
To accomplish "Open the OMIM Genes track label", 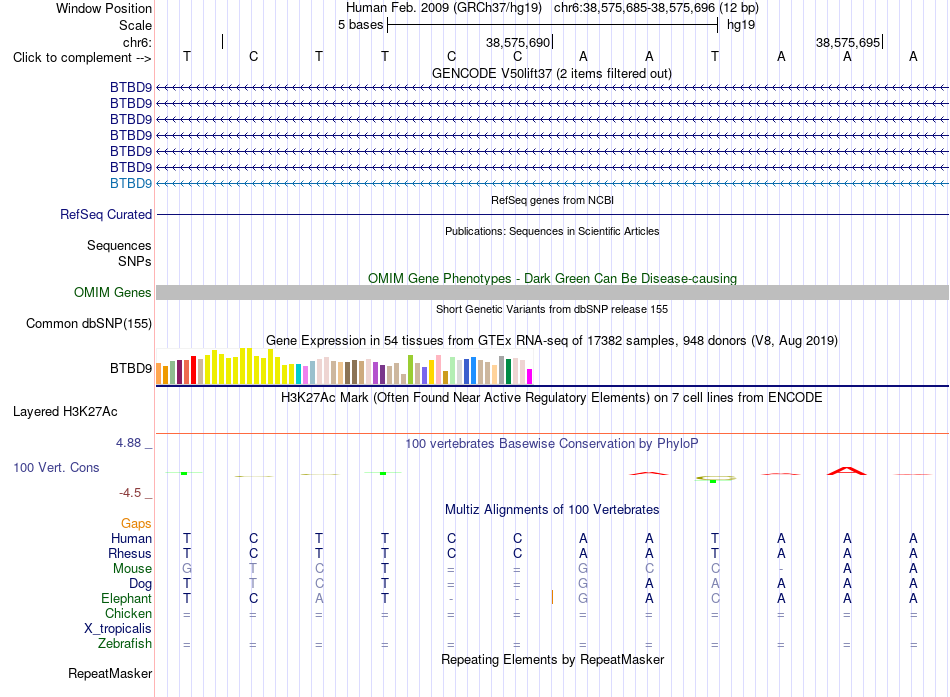I will (x=113, y=292).
